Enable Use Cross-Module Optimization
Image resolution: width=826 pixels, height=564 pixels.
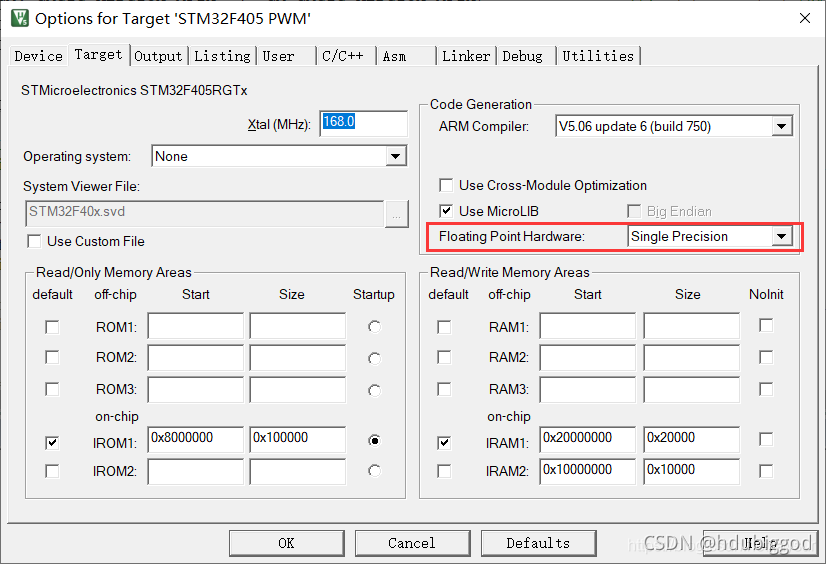(x=446, y=185)
